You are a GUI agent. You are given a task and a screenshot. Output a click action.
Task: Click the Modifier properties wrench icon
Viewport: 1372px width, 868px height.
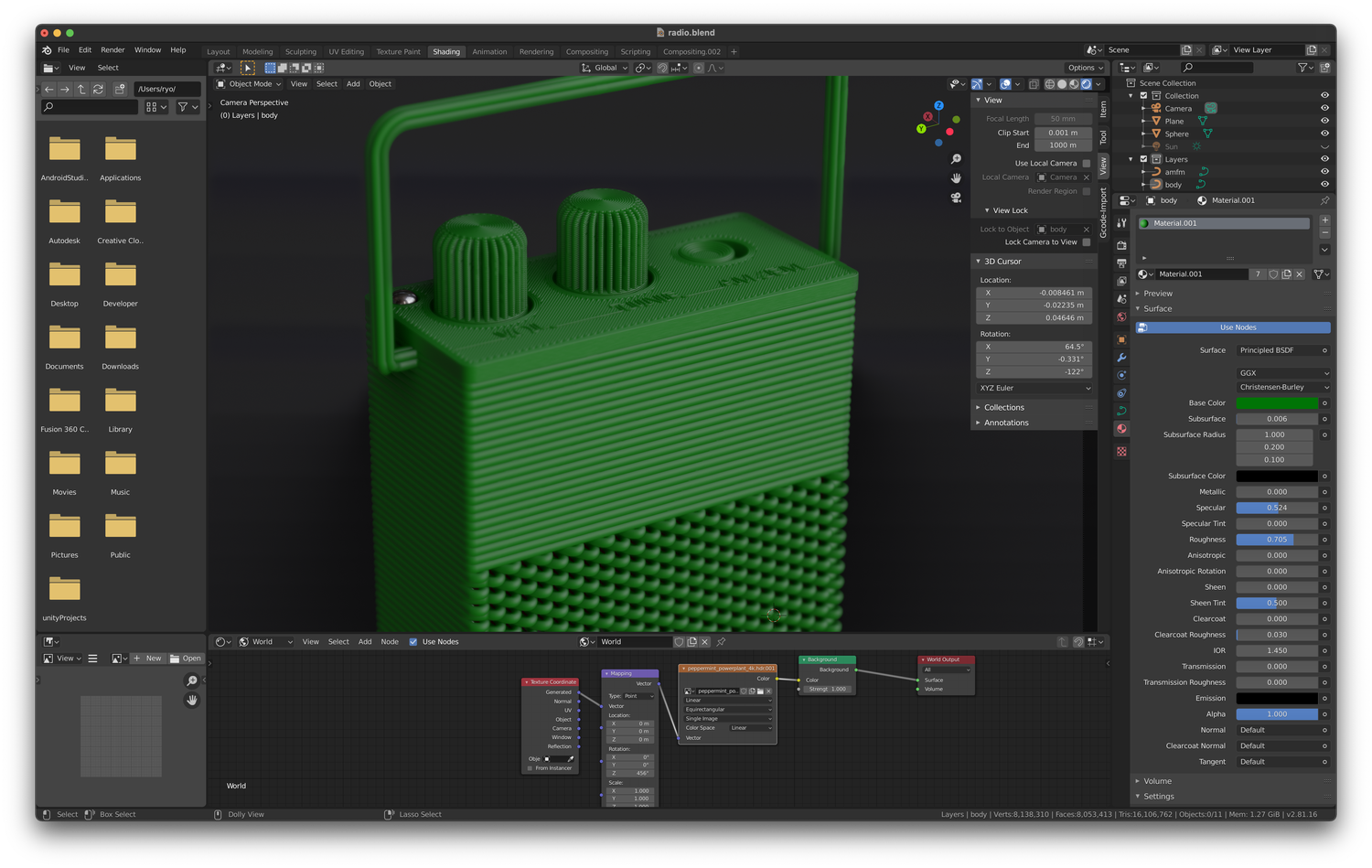coord(1121,358)
